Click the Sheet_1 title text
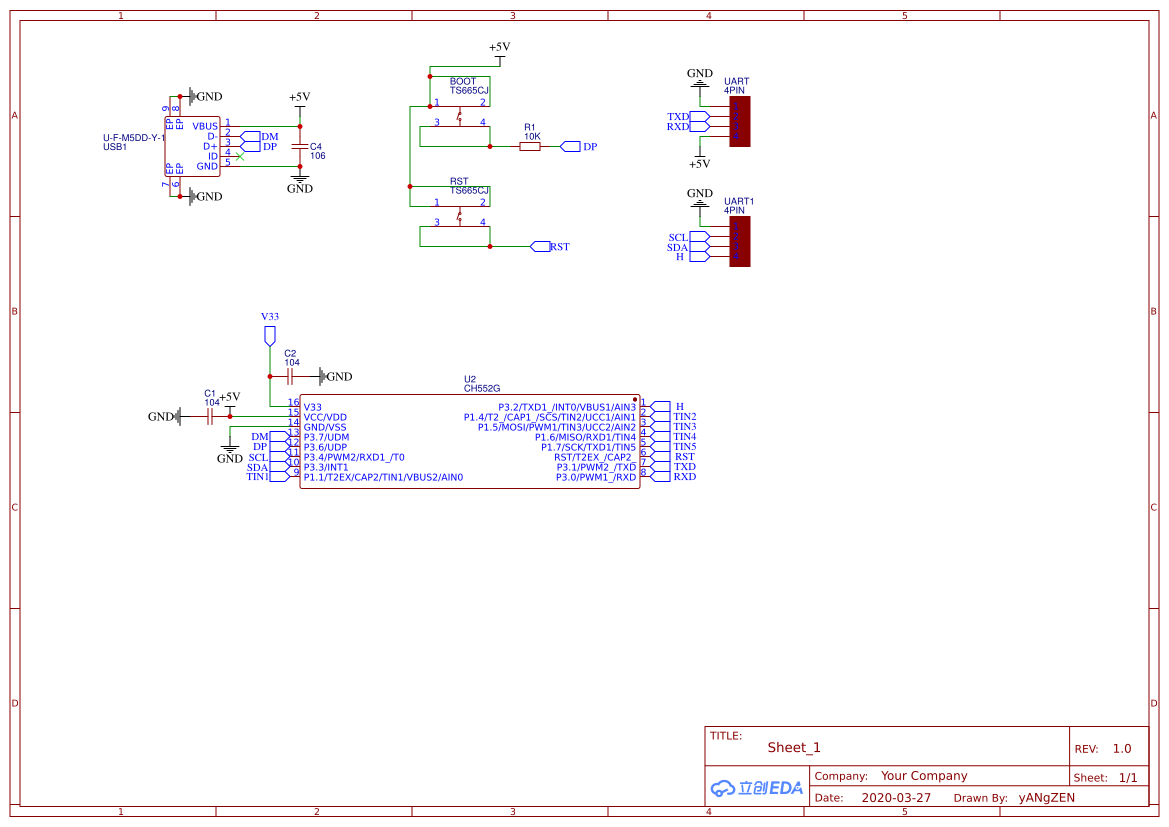The image size is (1169, 827). pyautogui.click(x=794, y=747)
